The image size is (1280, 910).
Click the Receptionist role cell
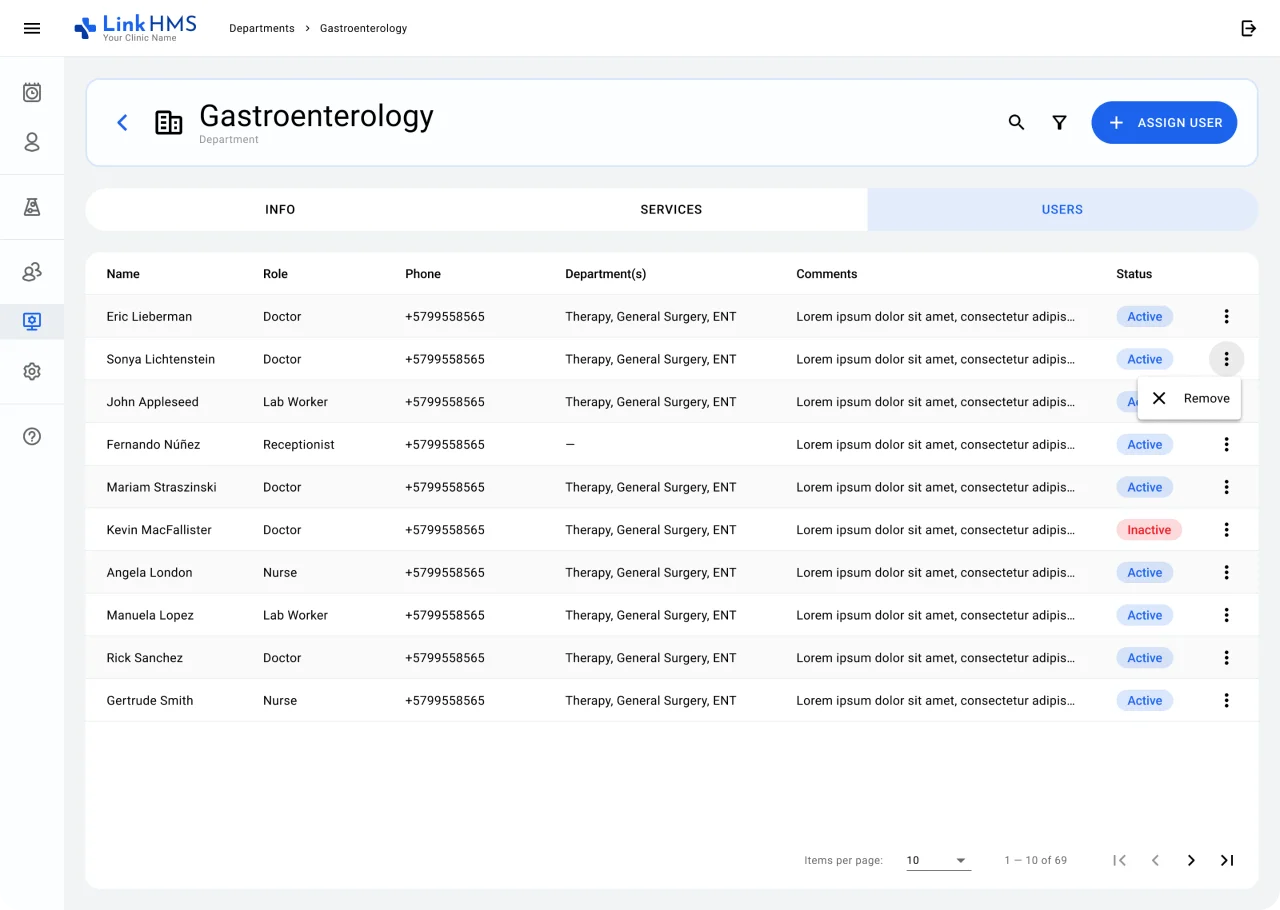299,444
